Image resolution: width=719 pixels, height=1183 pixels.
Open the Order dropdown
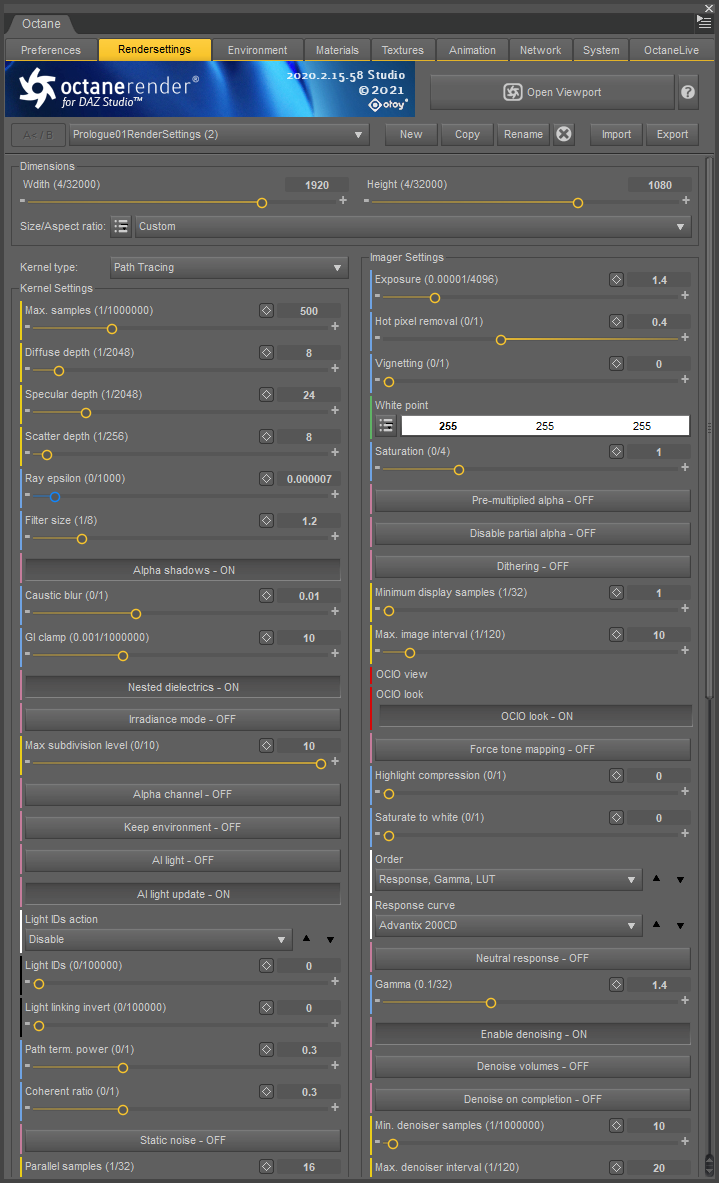509,880
